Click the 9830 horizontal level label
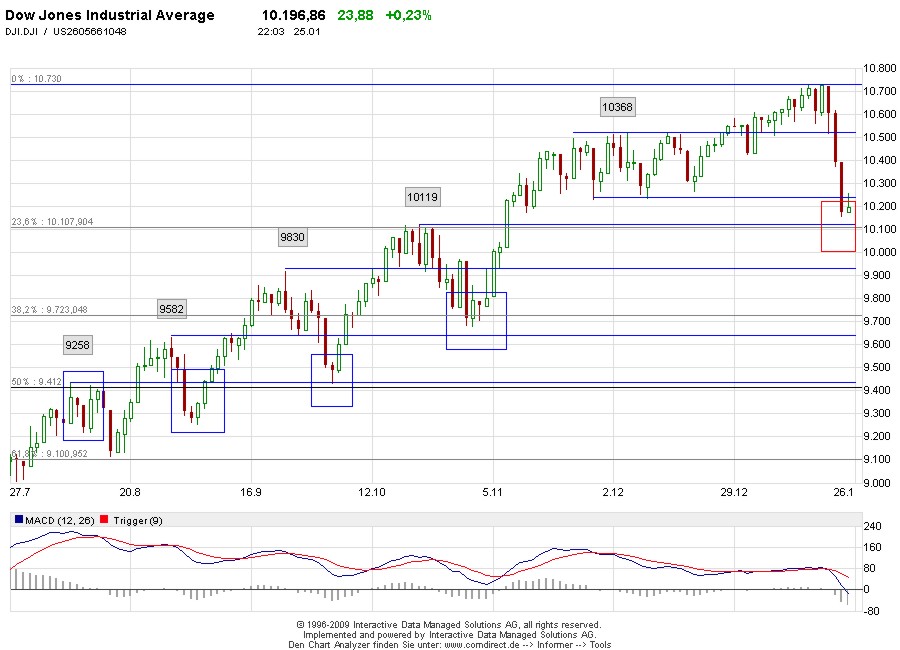900x650 pixels. (x=291, y=237)
